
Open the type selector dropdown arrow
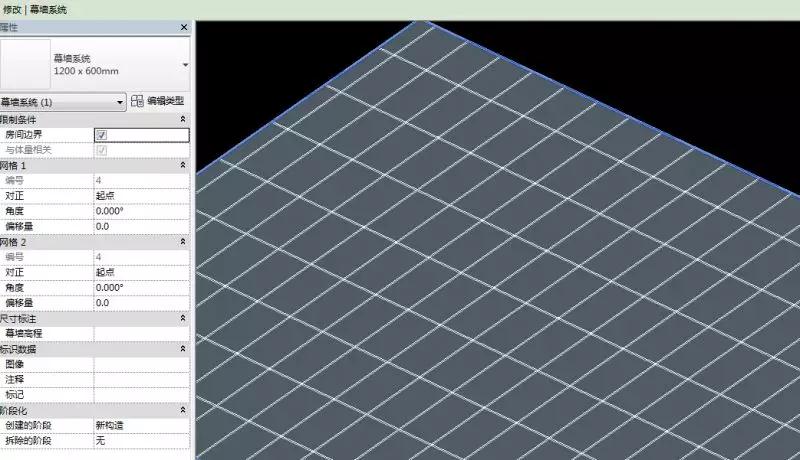point(185,65)
